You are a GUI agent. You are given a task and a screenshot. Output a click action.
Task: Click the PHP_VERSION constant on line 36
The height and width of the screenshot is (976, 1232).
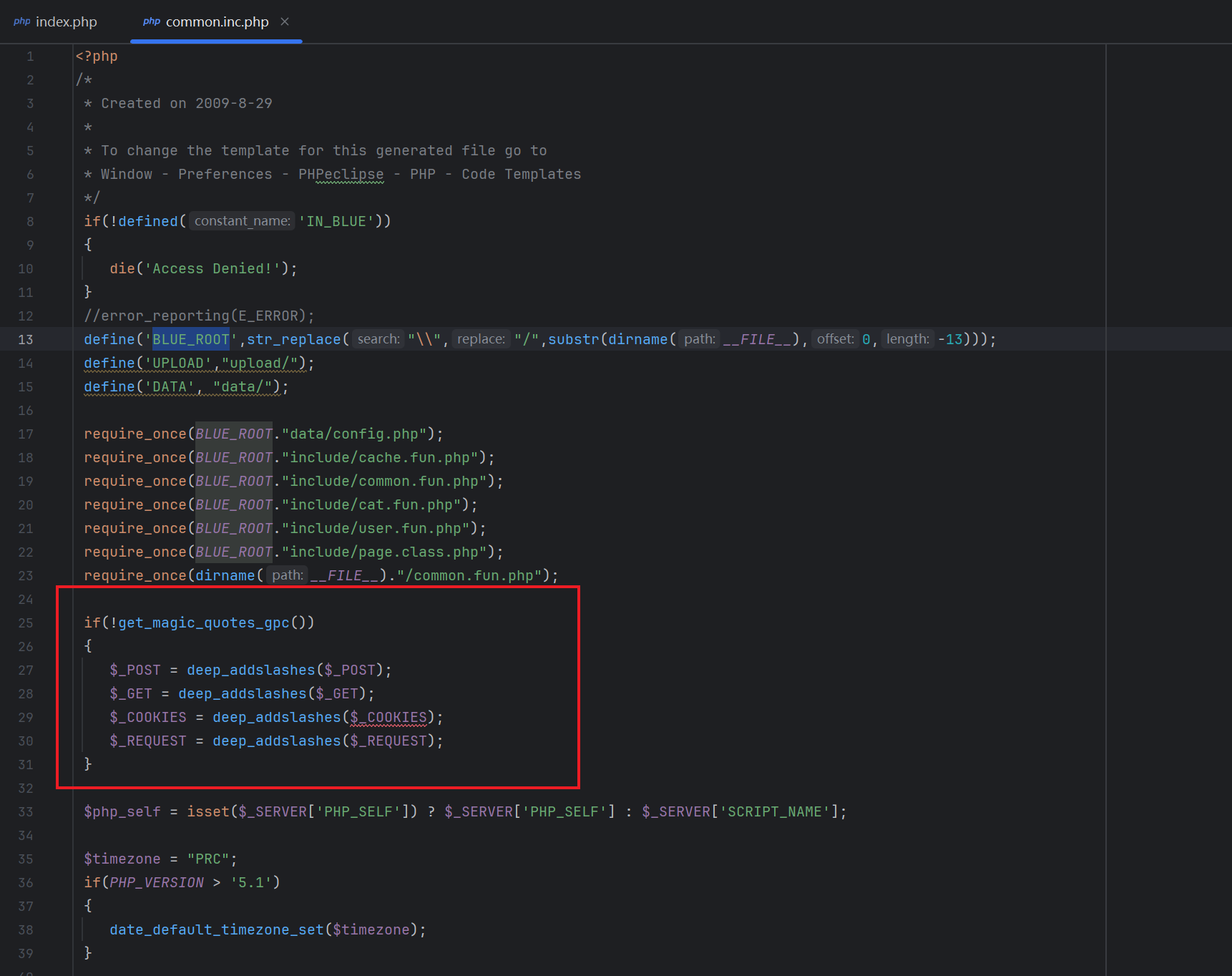coord(157,882)
